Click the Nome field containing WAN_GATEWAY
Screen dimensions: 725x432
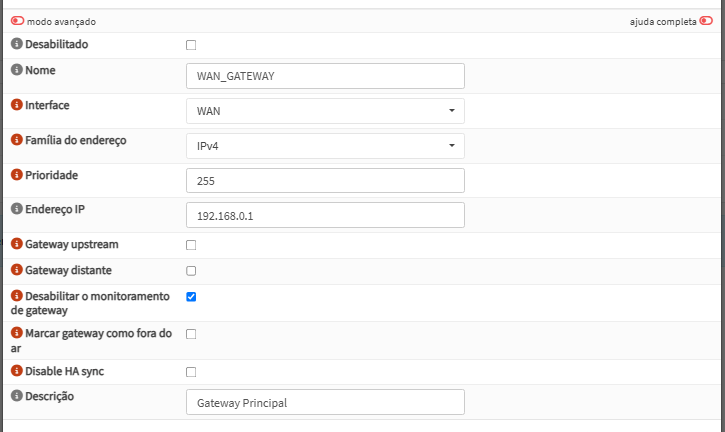325,76
